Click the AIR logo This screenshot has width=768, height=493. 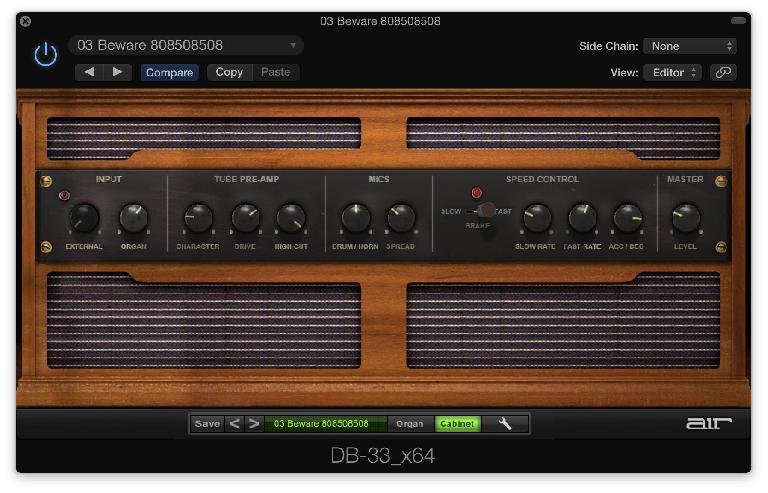click(x=709, y=423)
